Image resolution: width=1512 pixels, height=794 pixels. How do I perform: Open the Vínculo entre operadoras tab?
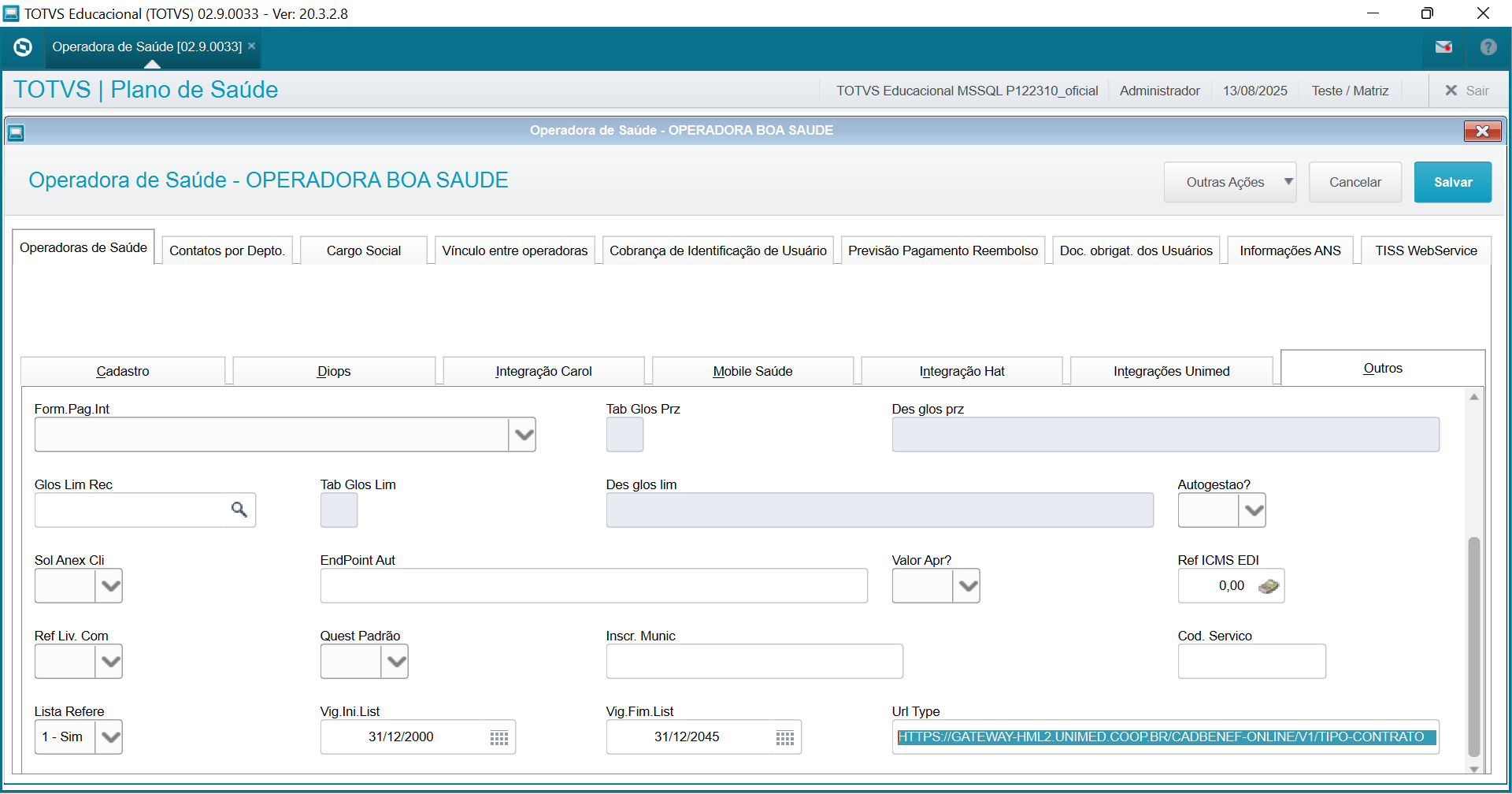(515, 250)
